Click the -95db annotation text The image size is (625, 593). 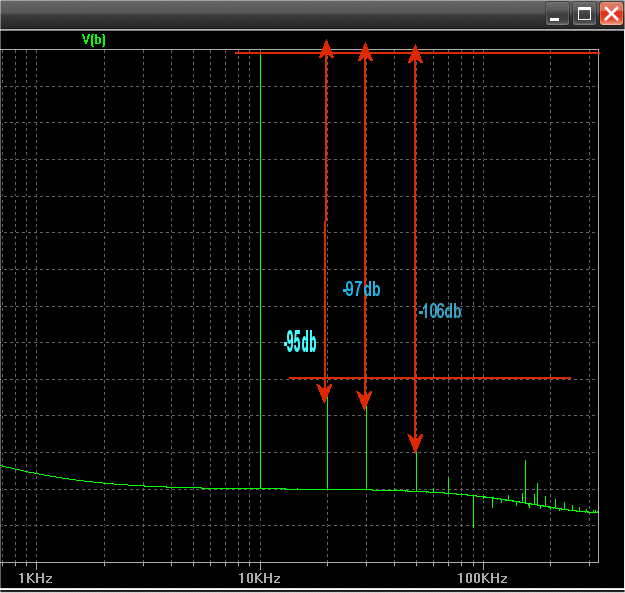pyautogui.click(x=300, y=342)
